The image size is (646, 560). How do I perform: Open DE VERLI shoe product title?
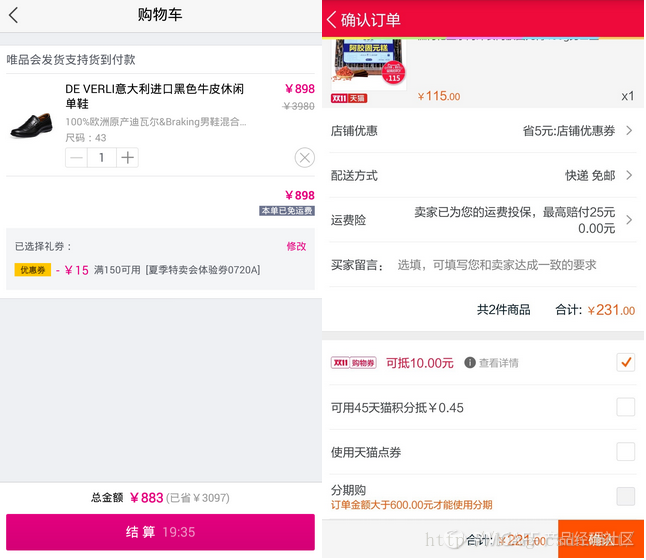point(154,96)
